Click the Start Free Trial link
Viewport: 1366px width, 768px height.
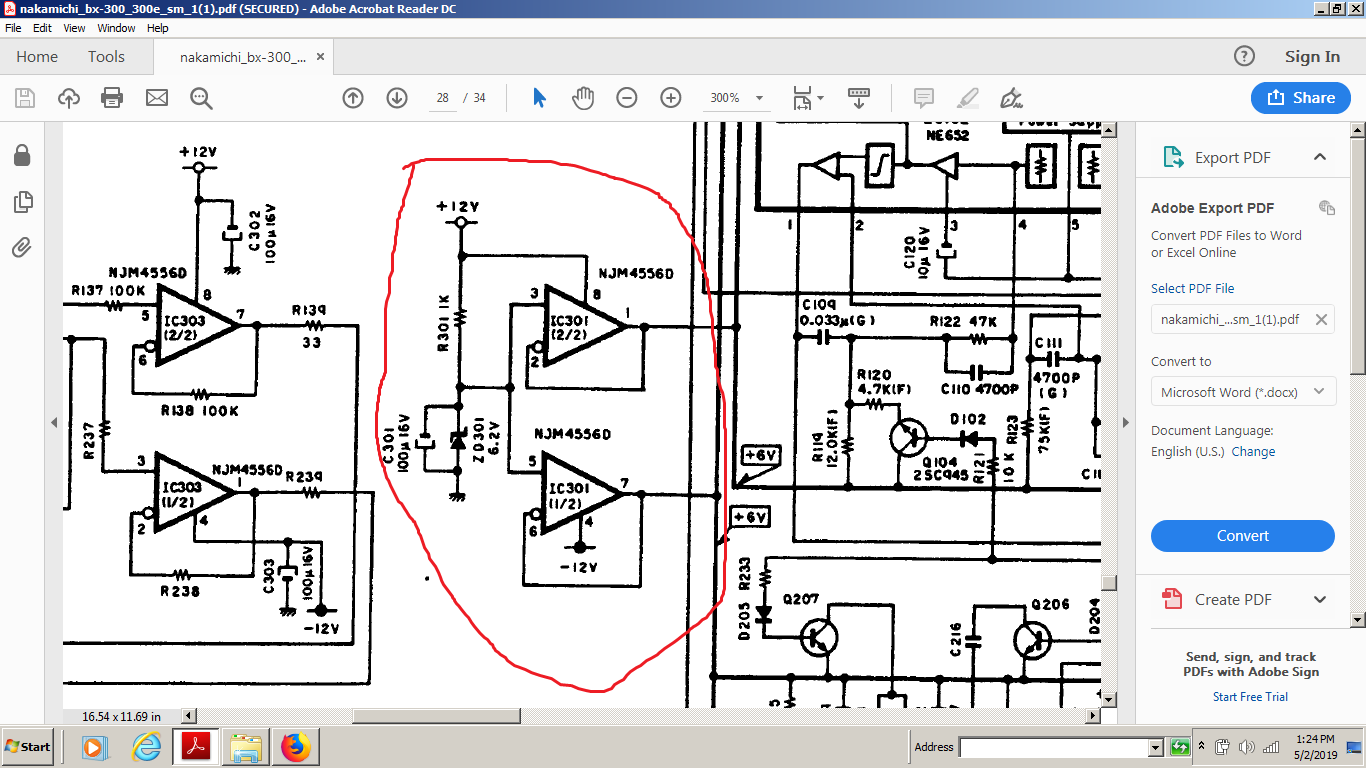click(1250, 697)
